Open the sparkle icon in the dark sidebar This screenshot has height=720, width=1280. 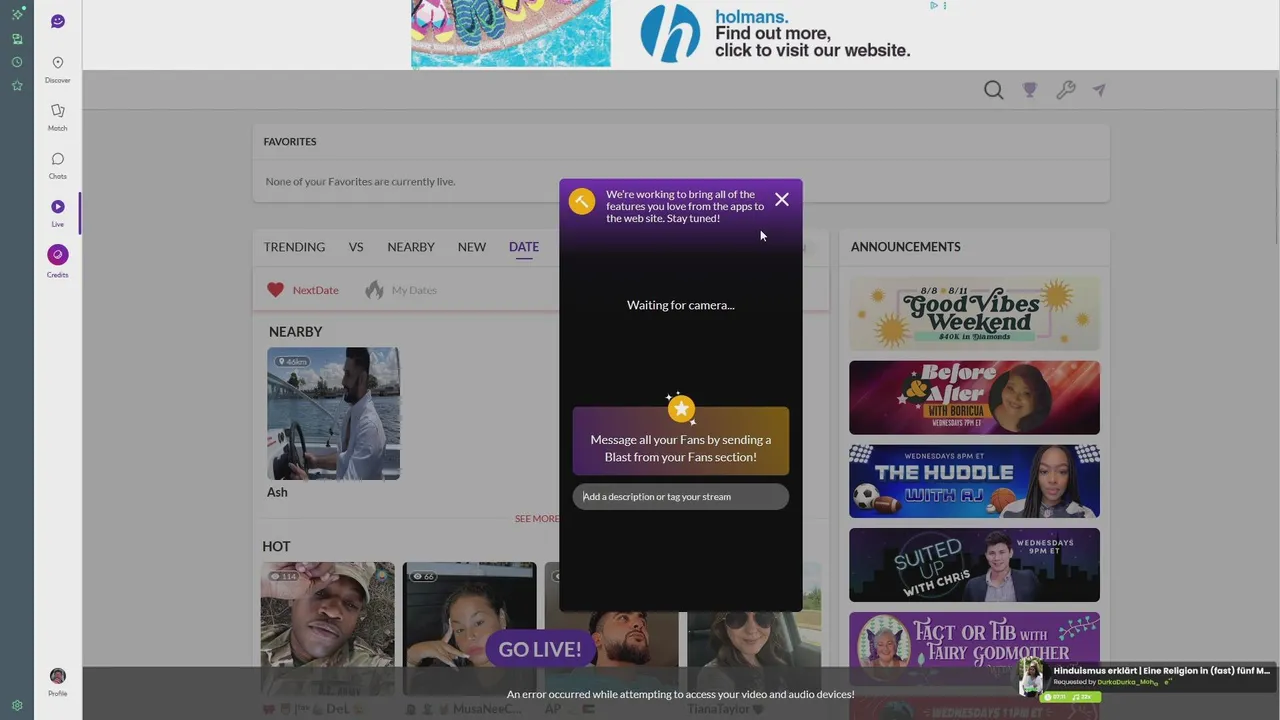(17, 14)
